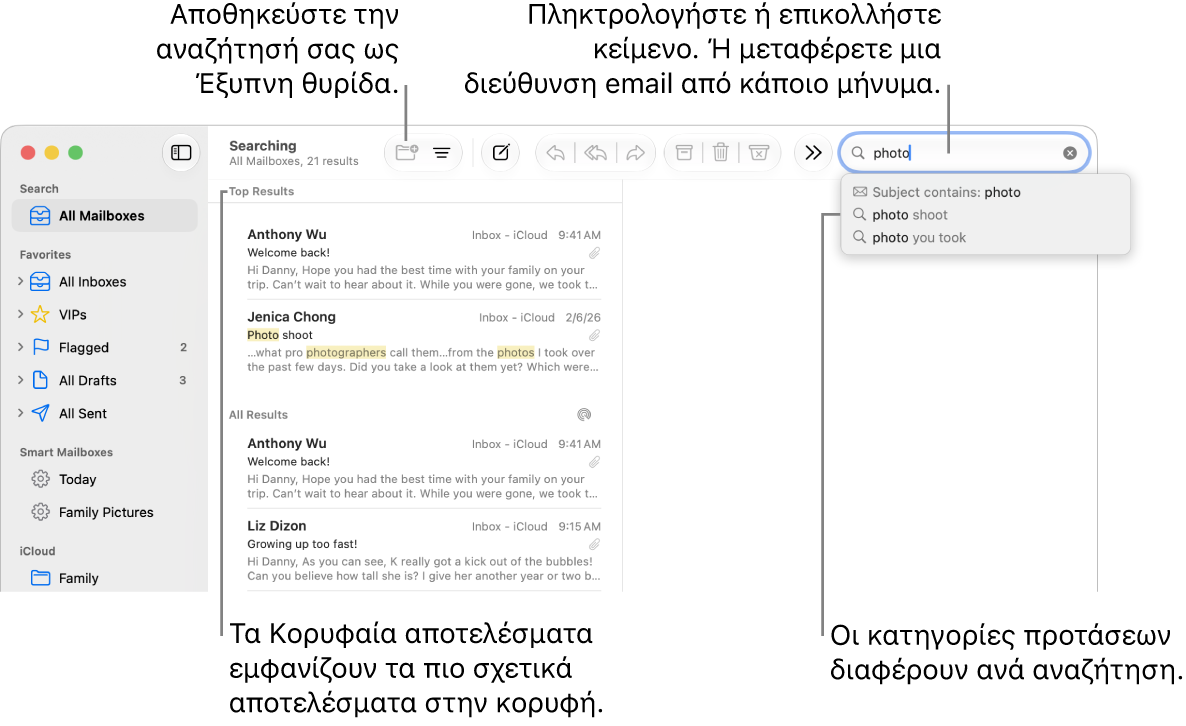Click the icon beside All Results header
Image resolution: width=1186 pixels, height=726 pixels.
[x=584, y=414]
